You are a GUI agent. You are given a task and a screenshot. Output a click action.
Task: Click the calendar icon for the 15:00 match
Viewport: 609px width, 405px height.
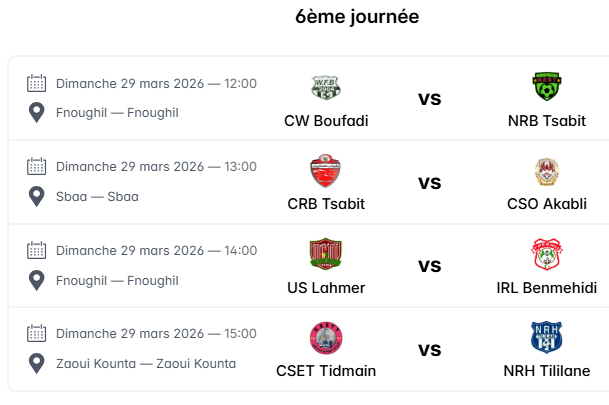pos(37,334)
